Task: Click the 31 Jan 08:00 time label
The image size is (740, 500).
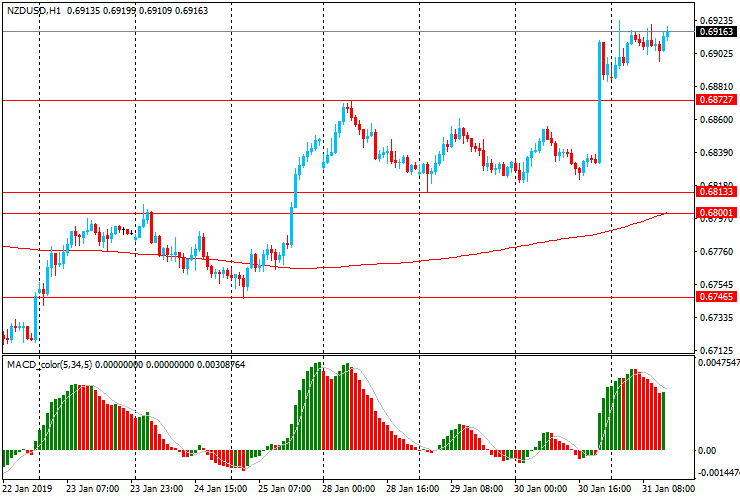Action: [x=669, y=489]
